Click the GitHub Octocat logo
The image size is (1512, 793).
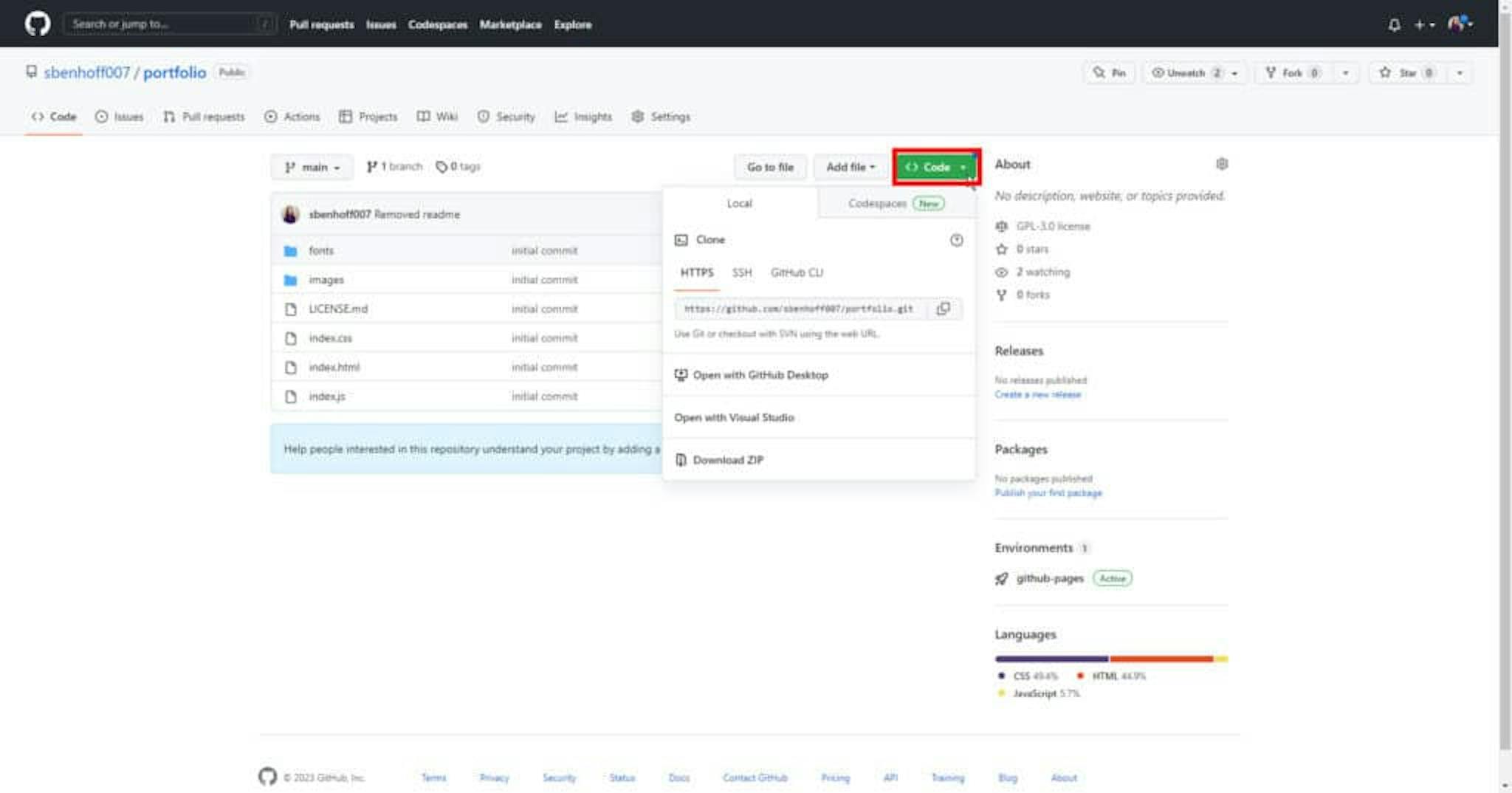[37, 24]
